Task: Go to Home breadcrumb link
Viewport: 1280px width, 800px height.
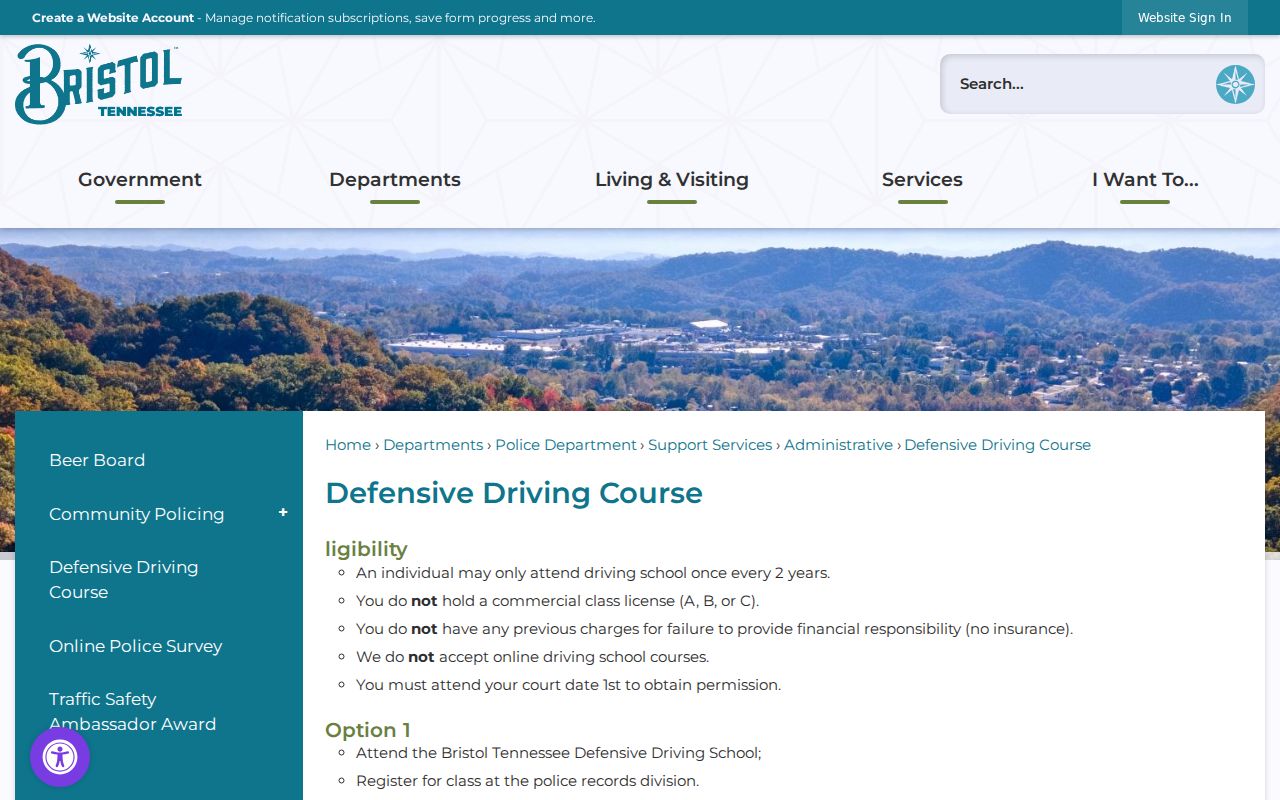Action: (348, 445)
